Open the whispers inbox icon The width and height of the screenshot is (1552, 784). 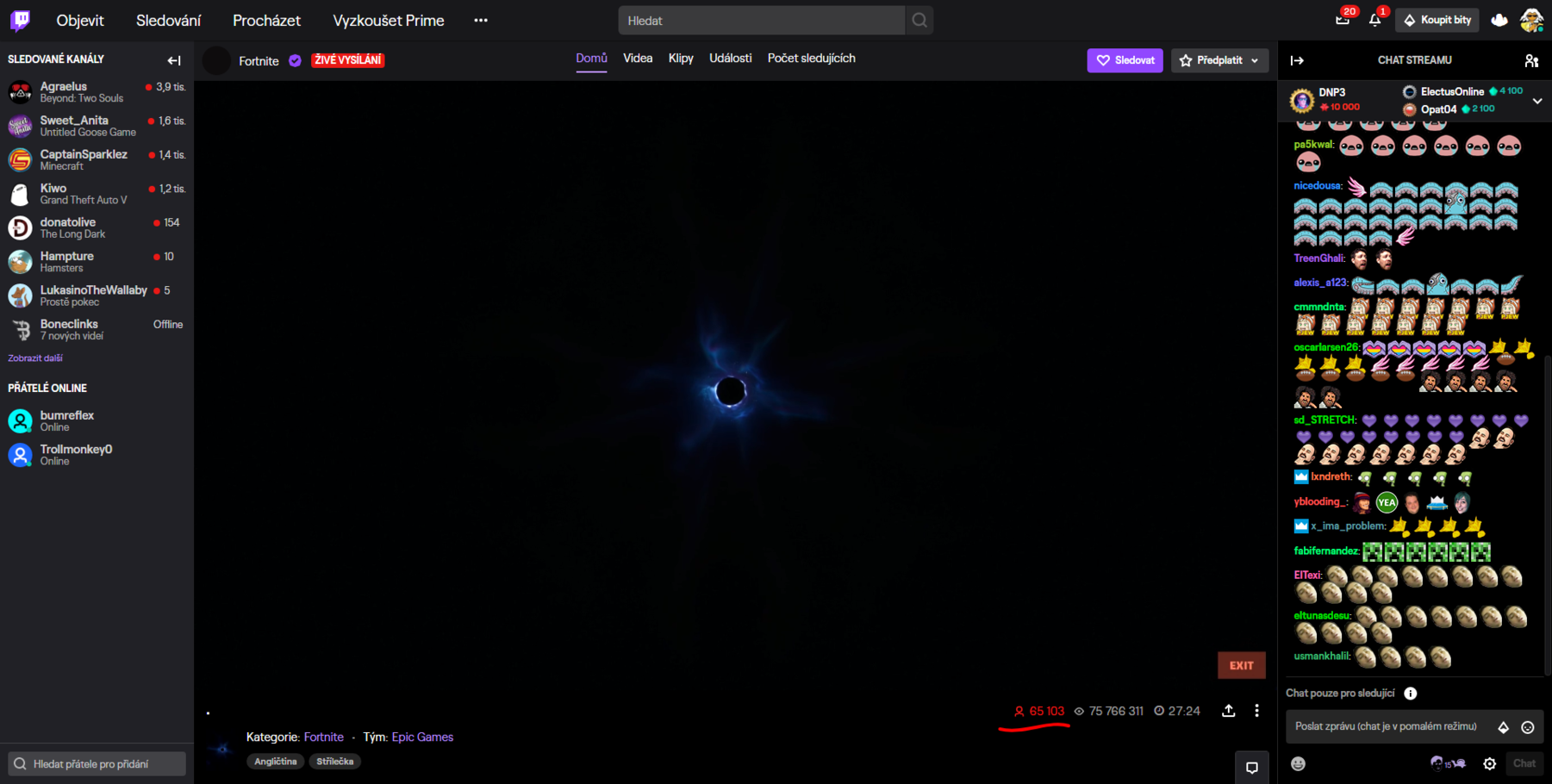[x=1343, y=21]
